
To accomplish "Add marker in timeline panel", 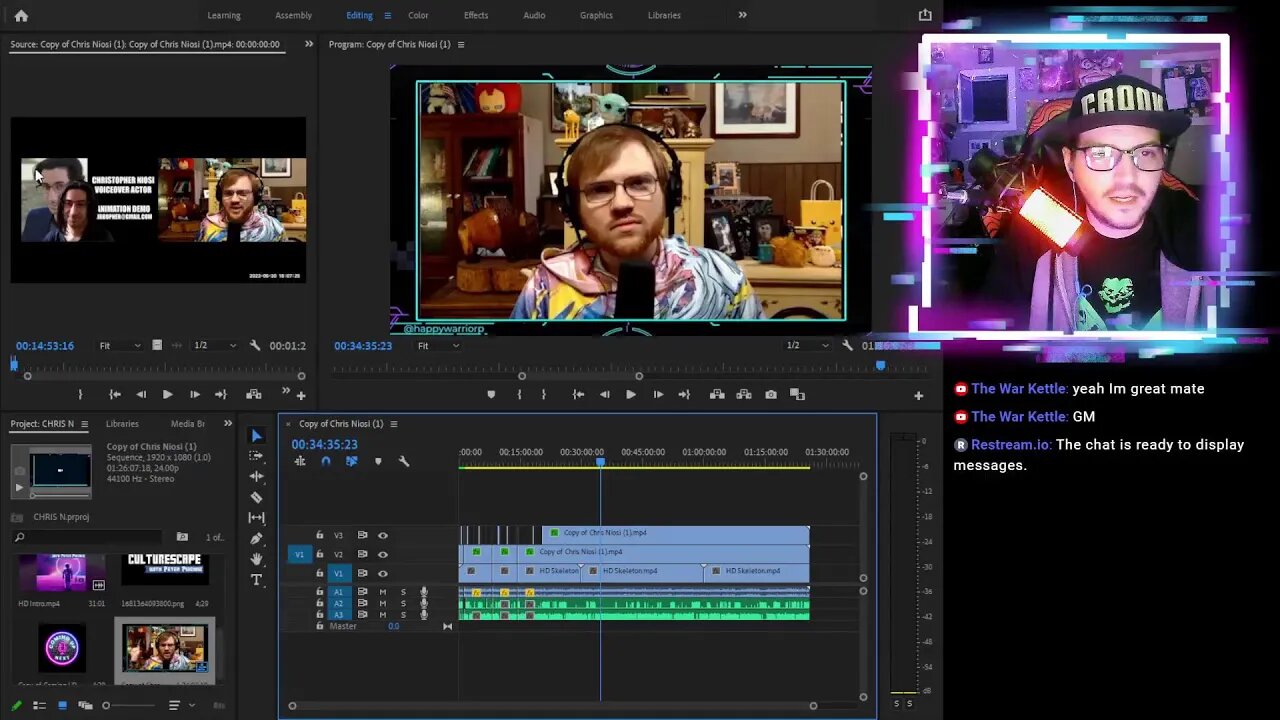I will pyautogui.click(x=378, y=461).
